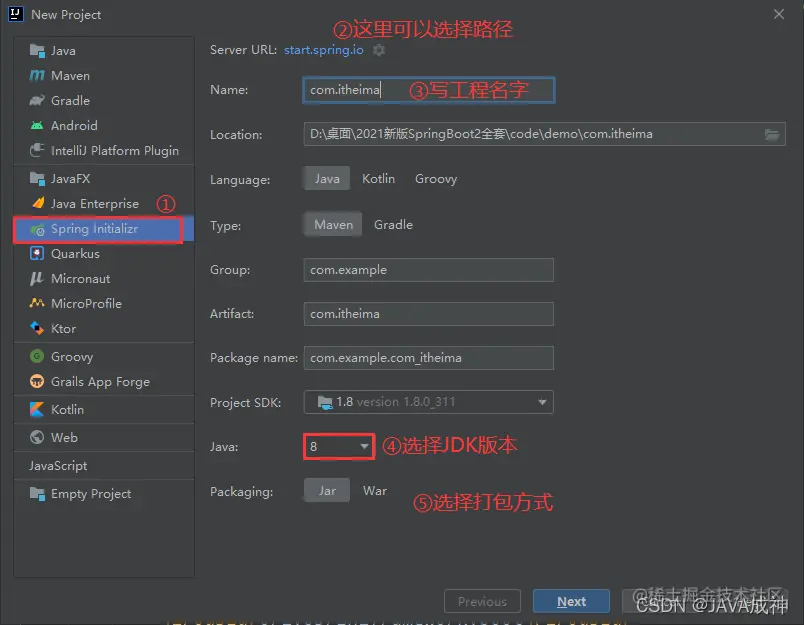Choose Gradle build type
This screenshot has width=804, height=625.
click(393, 225)
